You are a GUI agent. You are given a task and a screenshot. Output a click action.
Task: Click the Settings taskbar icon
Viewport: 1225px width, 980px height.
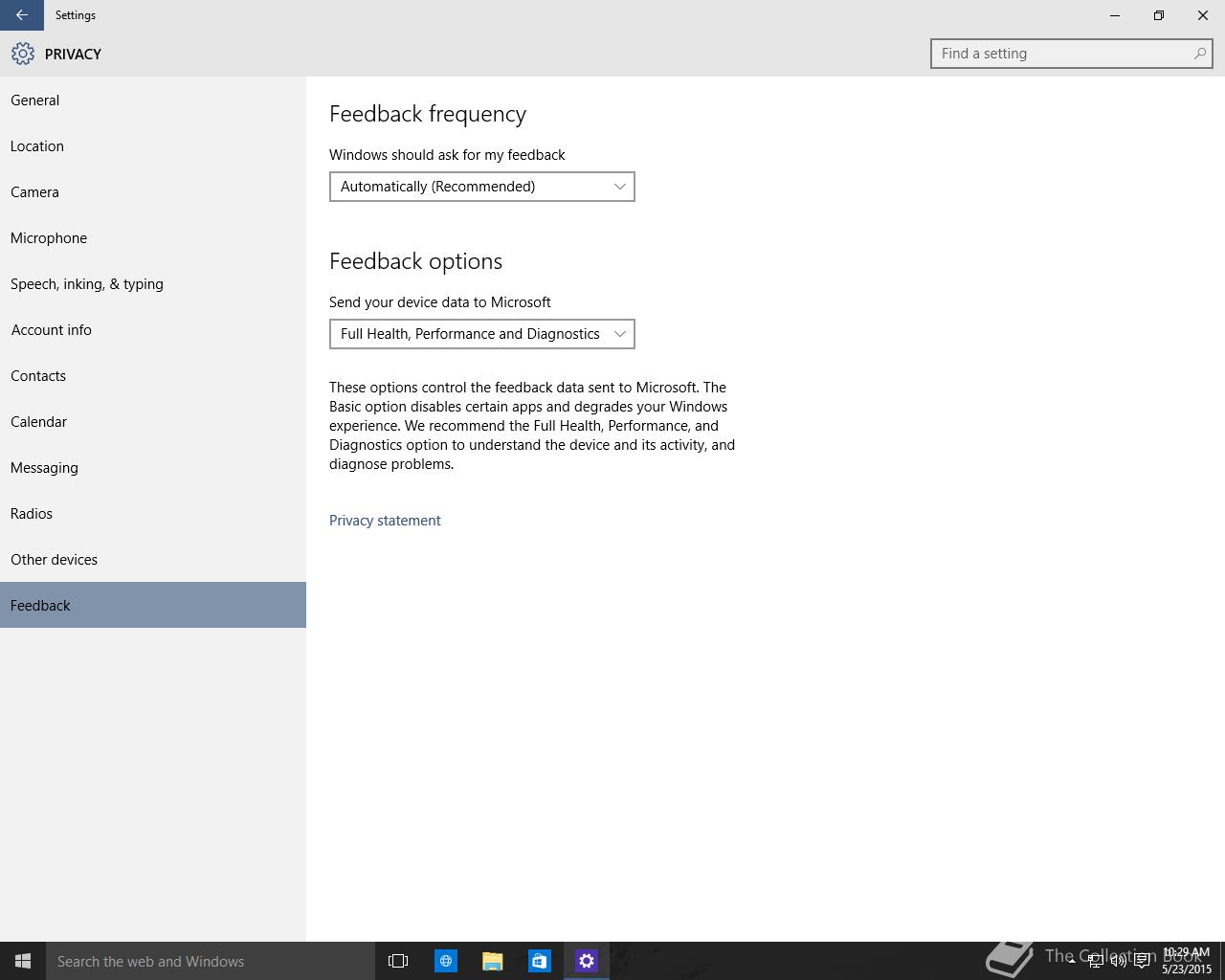tap(586, 961)
